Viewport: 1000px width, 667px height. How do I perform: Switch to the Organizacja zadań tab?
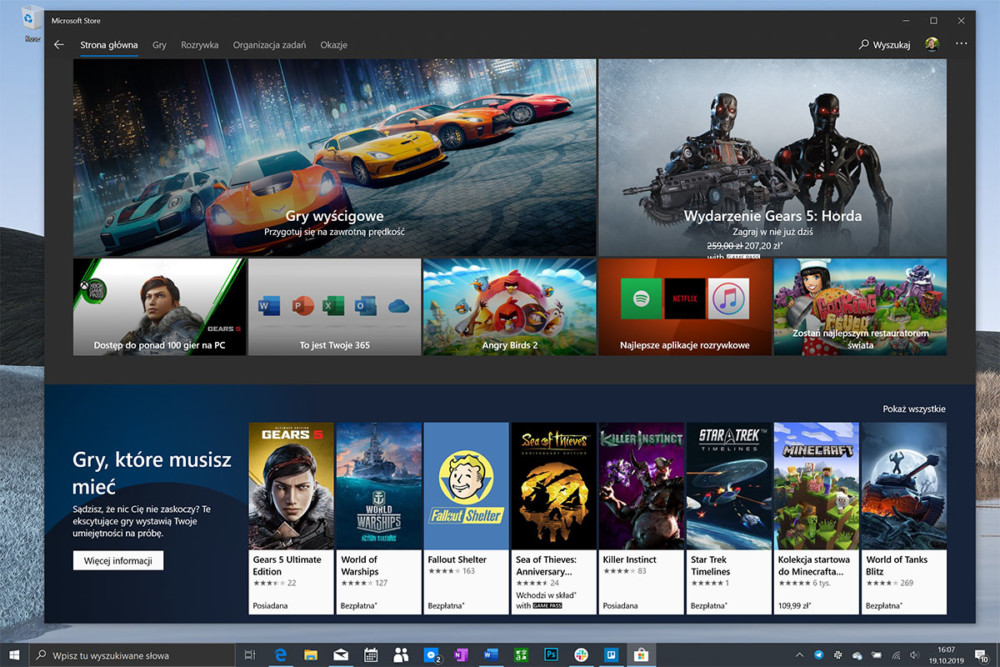269,45
